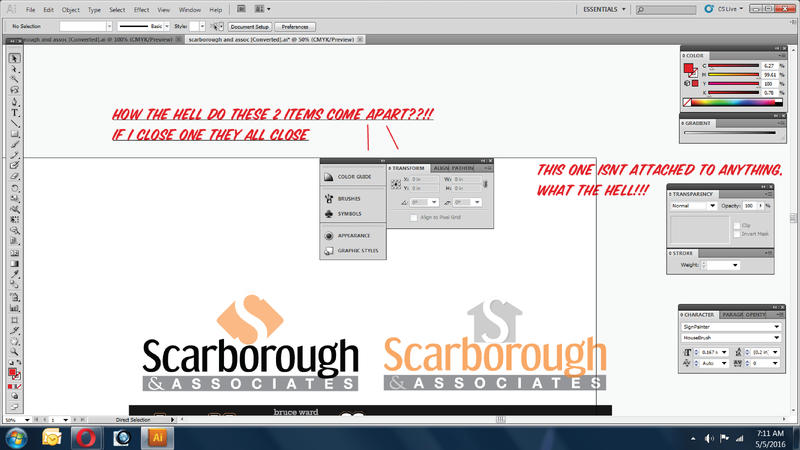The width and height of the screenshot is (800, 450).
Task: Click the None swatch in Color panel
Action: [687, 103]
